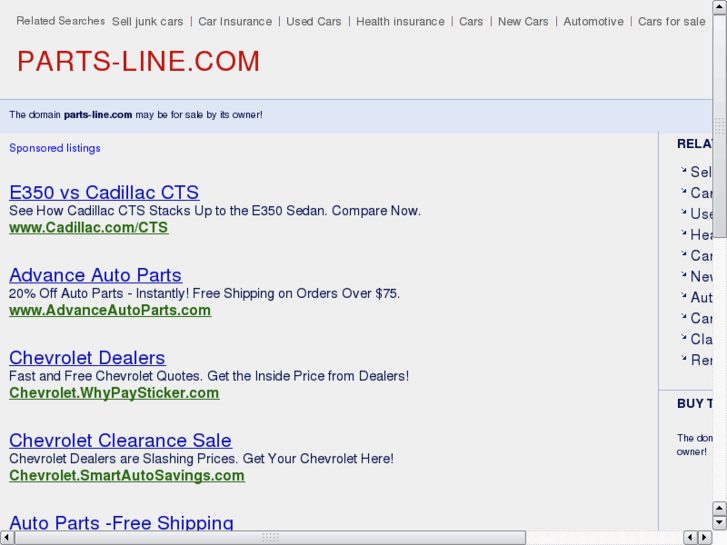Visit the www.Cadillac.com/CTS URL link
Image resolution: width=727 pixels, height=545 pixels.
coord(89,228)
